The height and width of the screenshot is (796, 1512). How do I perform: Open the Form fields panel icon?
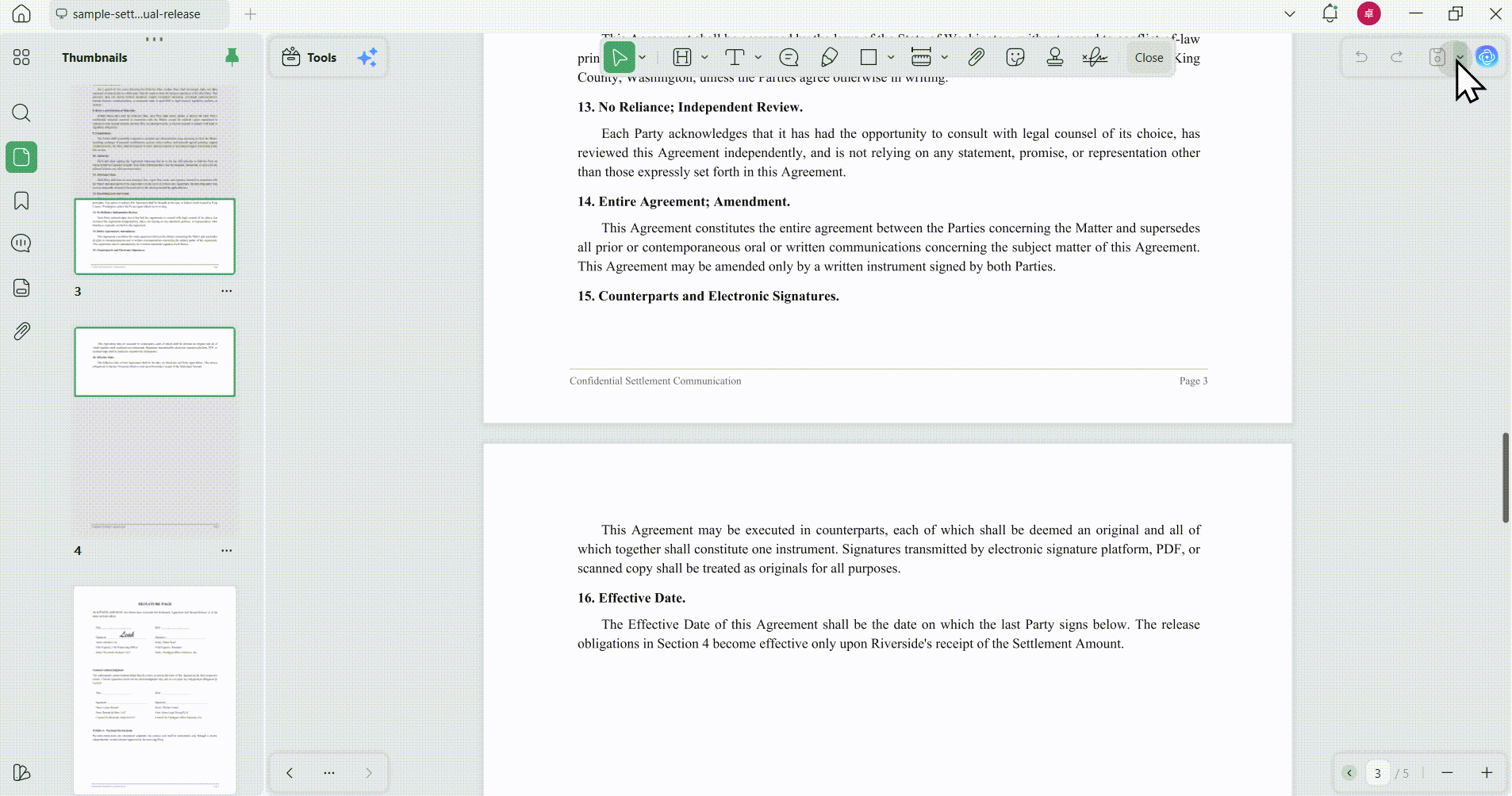click(21, 287)
